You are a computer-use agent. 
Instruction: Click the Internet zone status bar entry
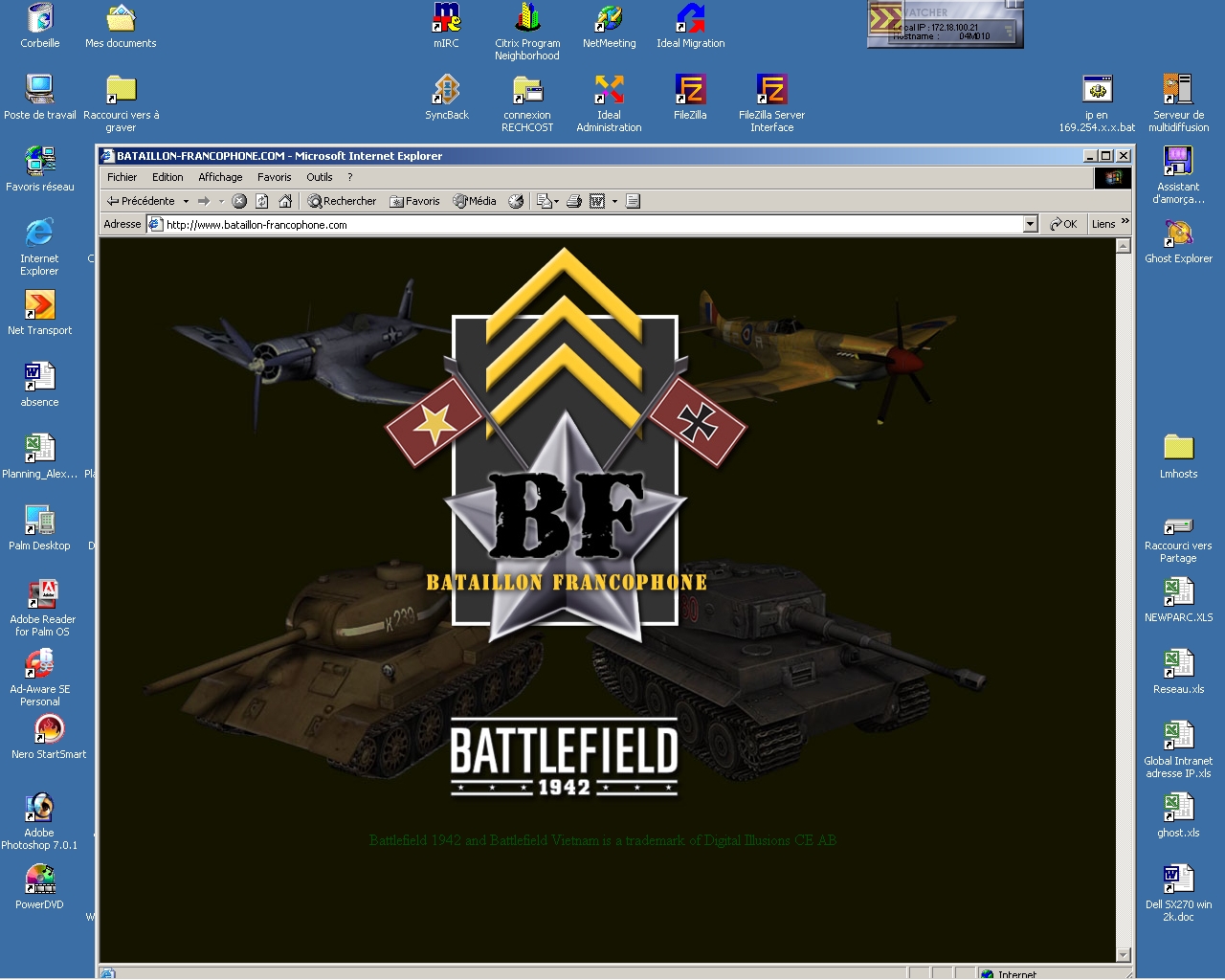[x=1007, y=974]
